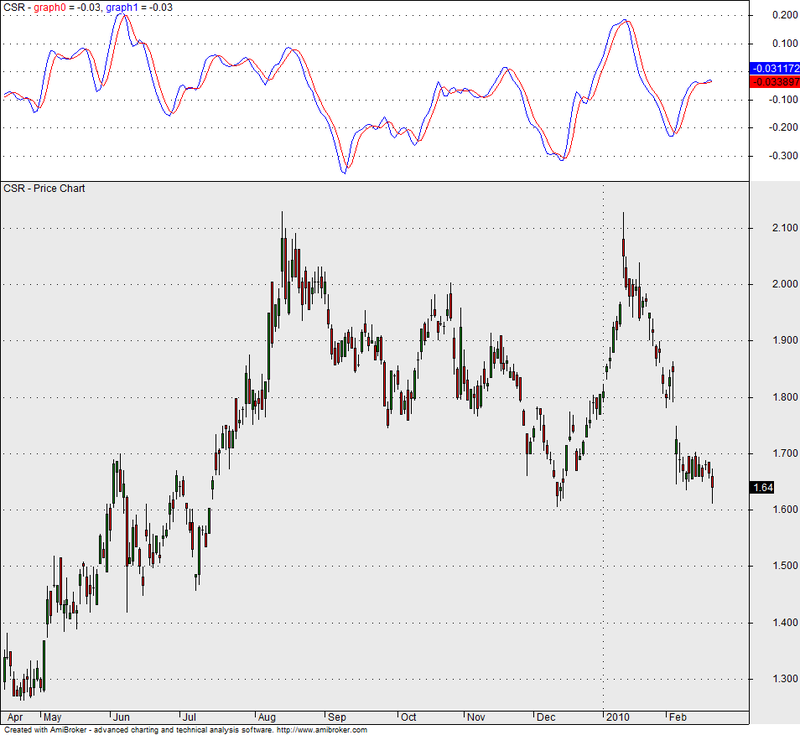Click the 'May' month label on time axis
Screen dimensions: 800x735
53,717
